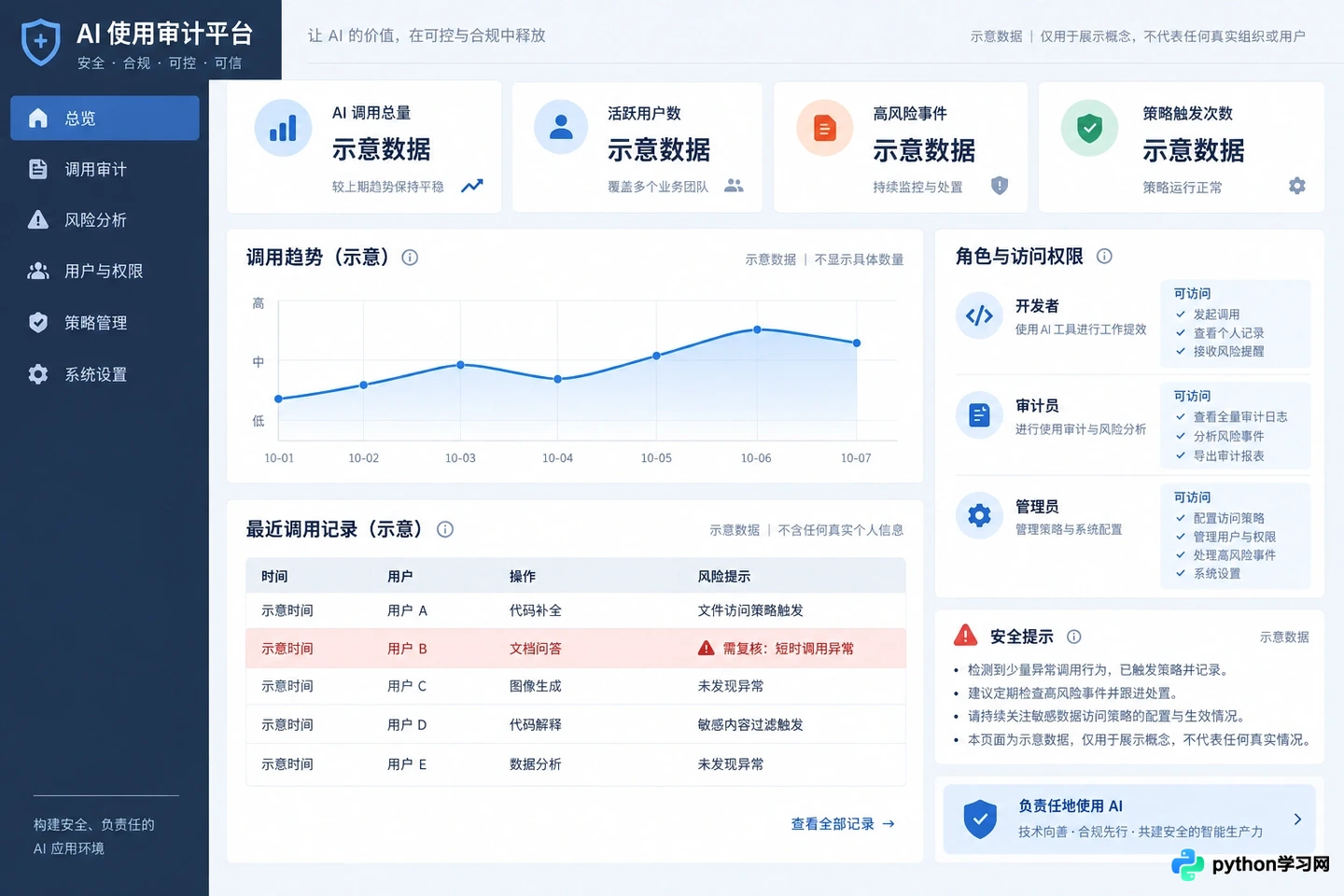
Task: Click the group icon beside 覆盖多个业务团队
Action: tap(735, 186)
